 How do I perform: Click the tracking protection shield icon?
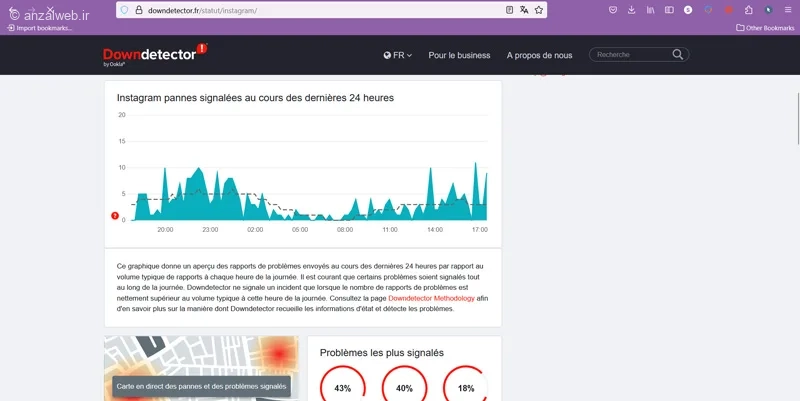coord(123,10)
